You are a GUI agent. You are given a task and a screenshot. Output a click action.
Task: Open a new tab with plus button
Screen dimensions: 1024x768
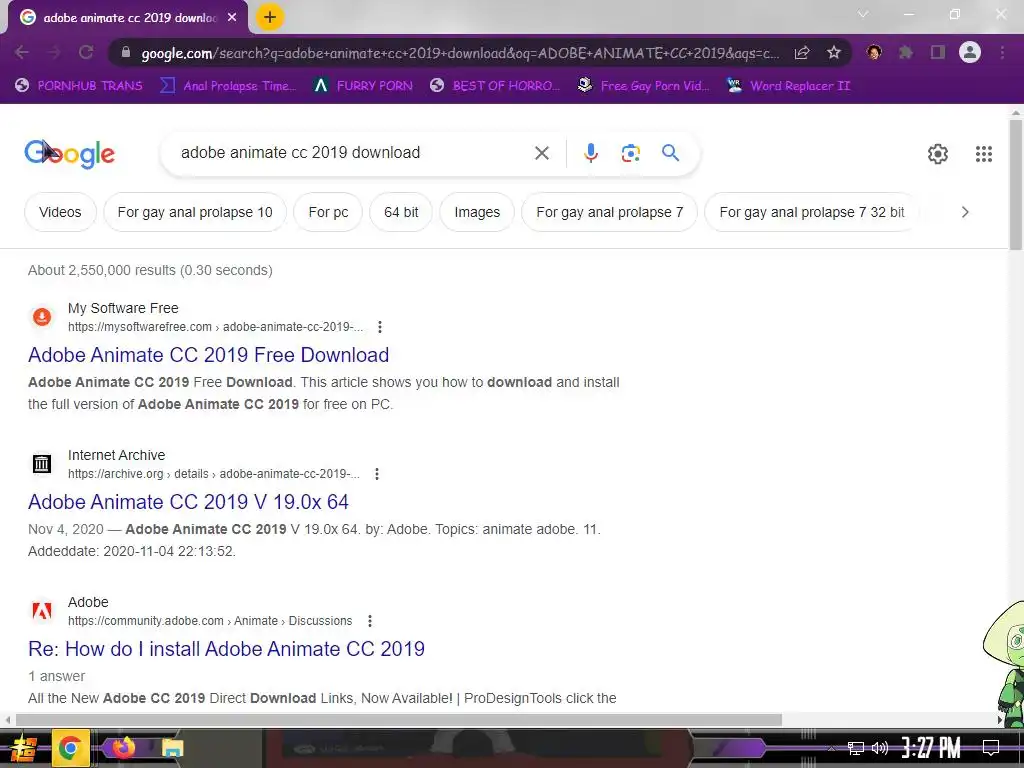point(269,17)
